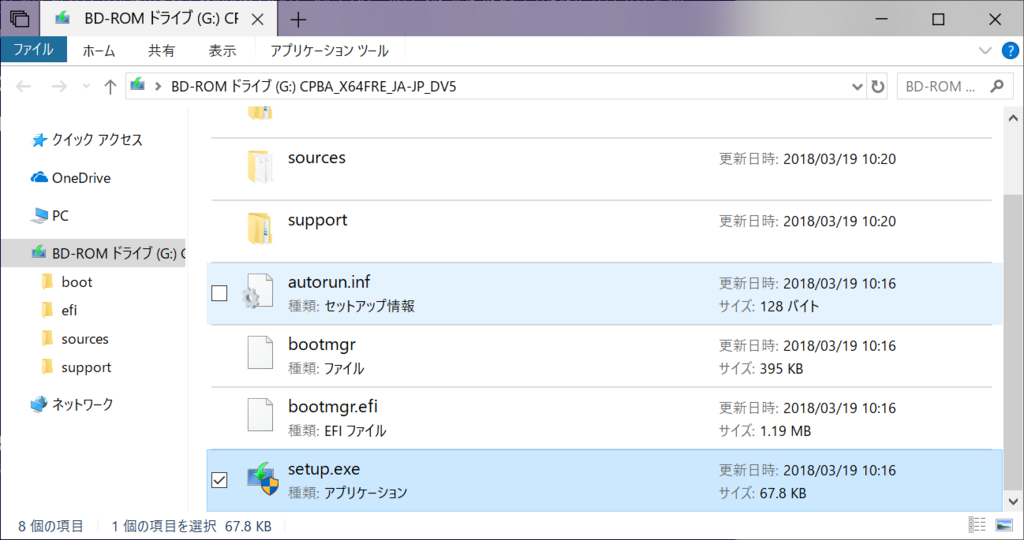Screen dimensions: 1024x540
Task: Select BD-ROM ドライブ (G:) in the navigation pane
Action: 93,253
